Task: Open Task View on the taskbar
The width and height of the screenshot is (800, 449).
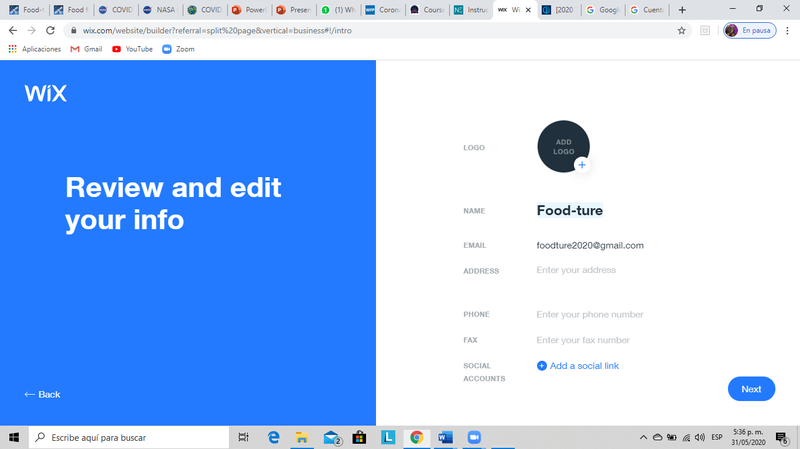Action: (243, 437)
